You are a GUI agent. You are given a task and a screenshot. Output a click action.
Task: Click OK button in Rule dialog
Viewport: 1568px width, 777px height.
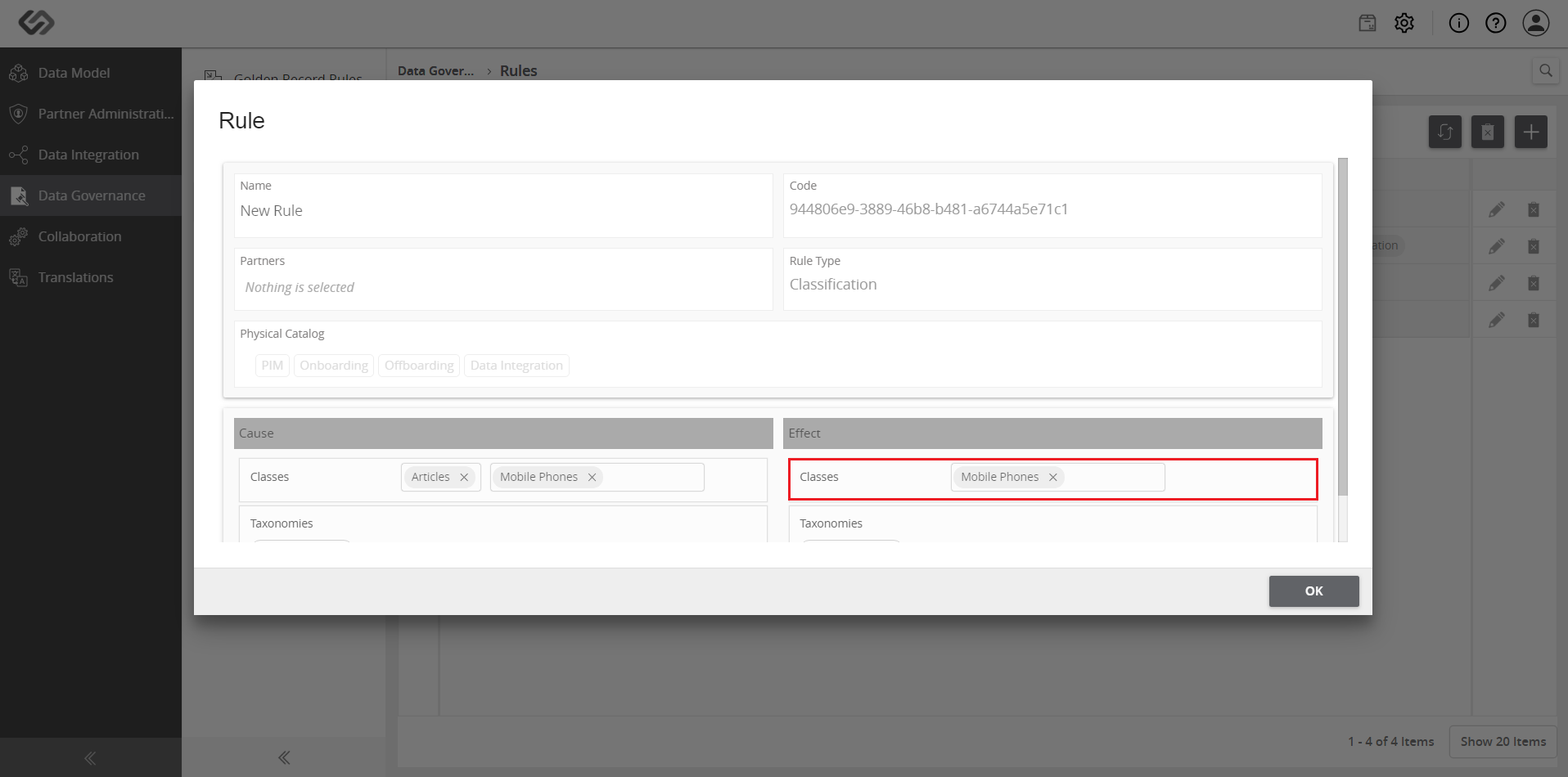(x=1314, y=591)
